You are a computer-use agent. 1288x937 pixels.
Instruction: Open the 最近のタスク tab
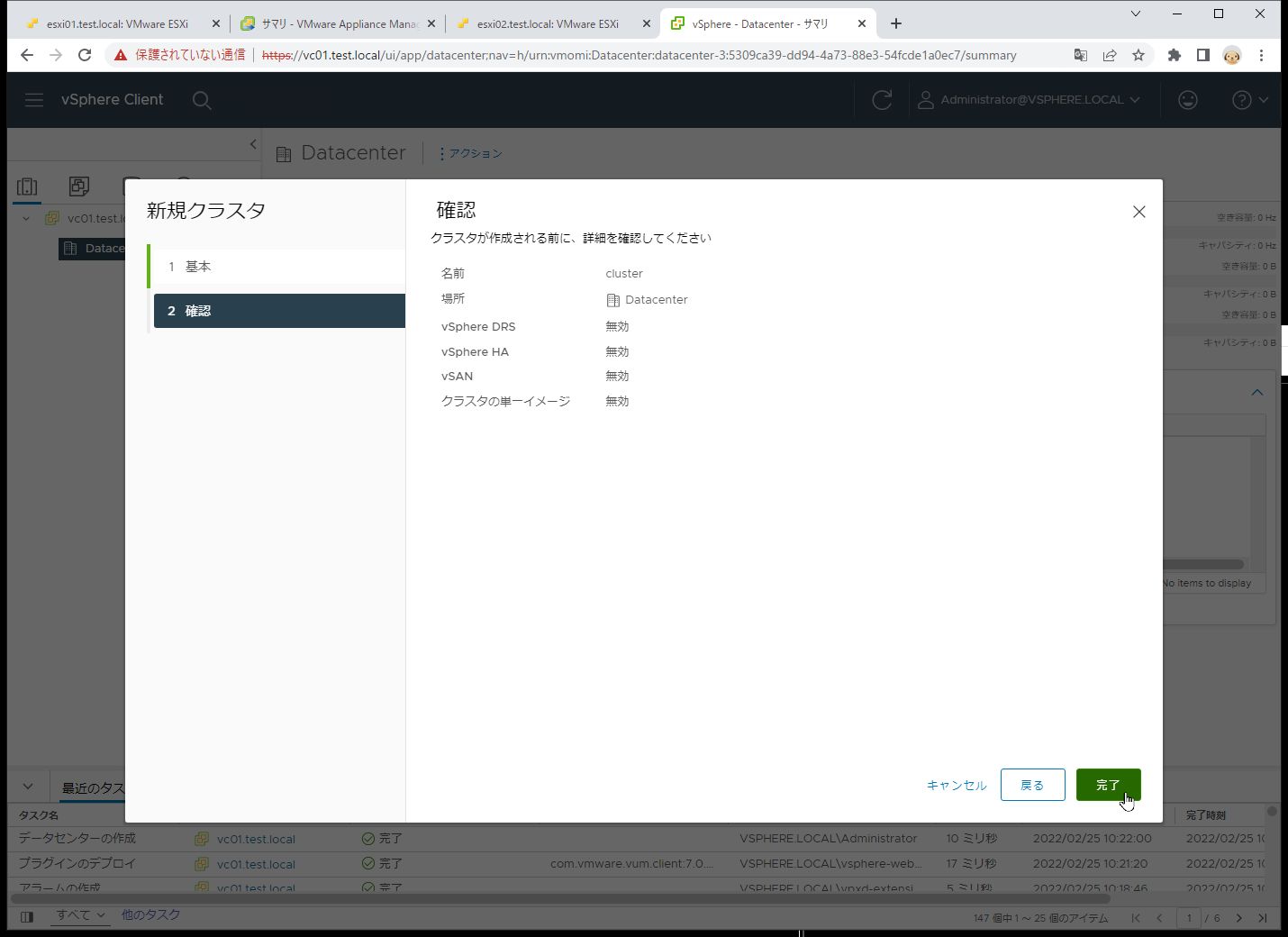tap(93, 788)
